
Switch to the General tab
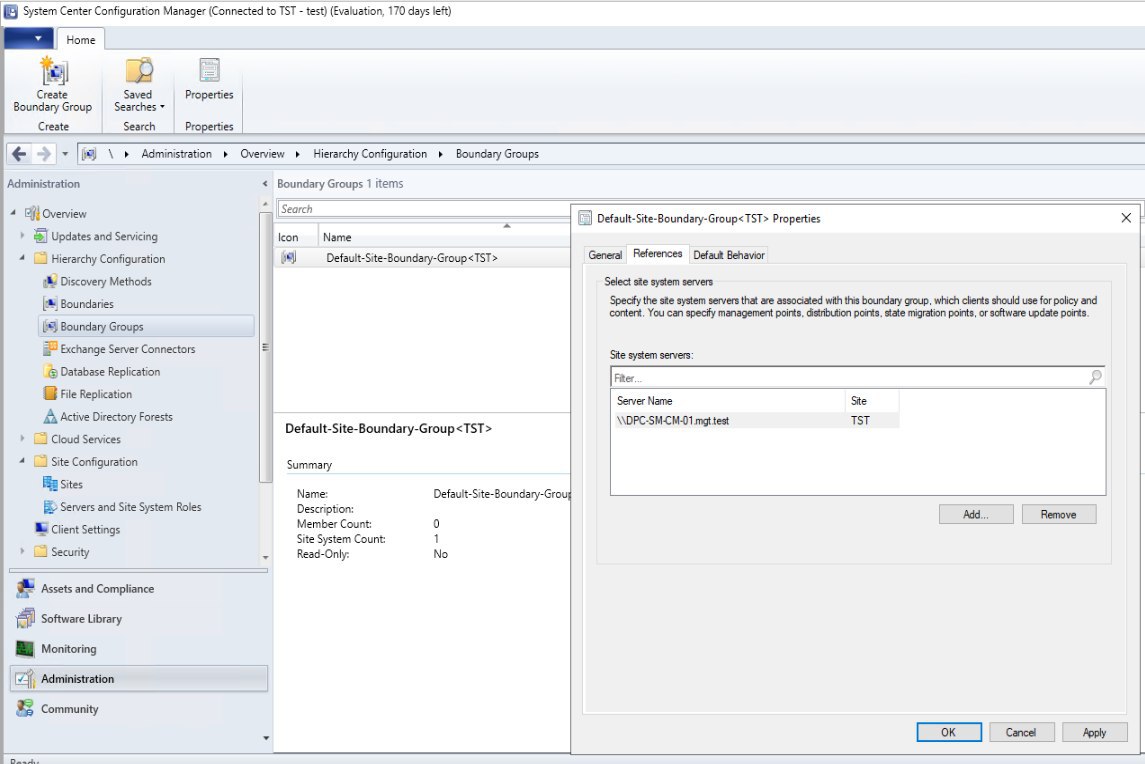605,255
